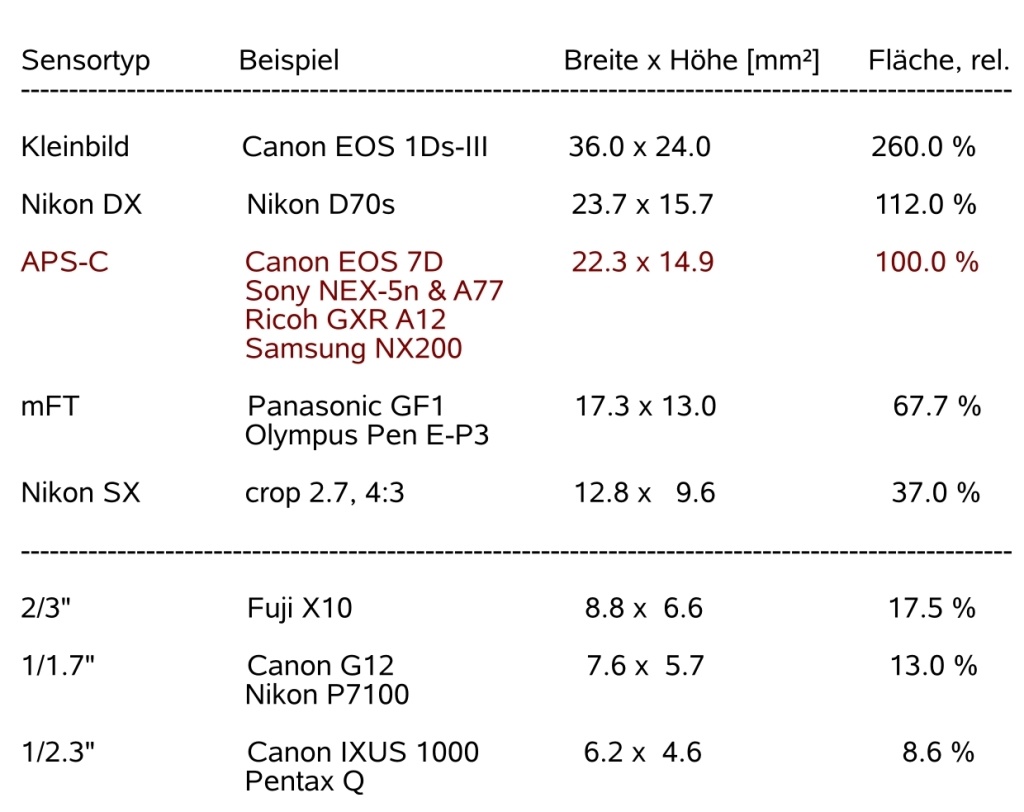Click the Fläche, rel. column header
Image resolution: width=1024 pixels, height=812 pixels.
[938, 60]
